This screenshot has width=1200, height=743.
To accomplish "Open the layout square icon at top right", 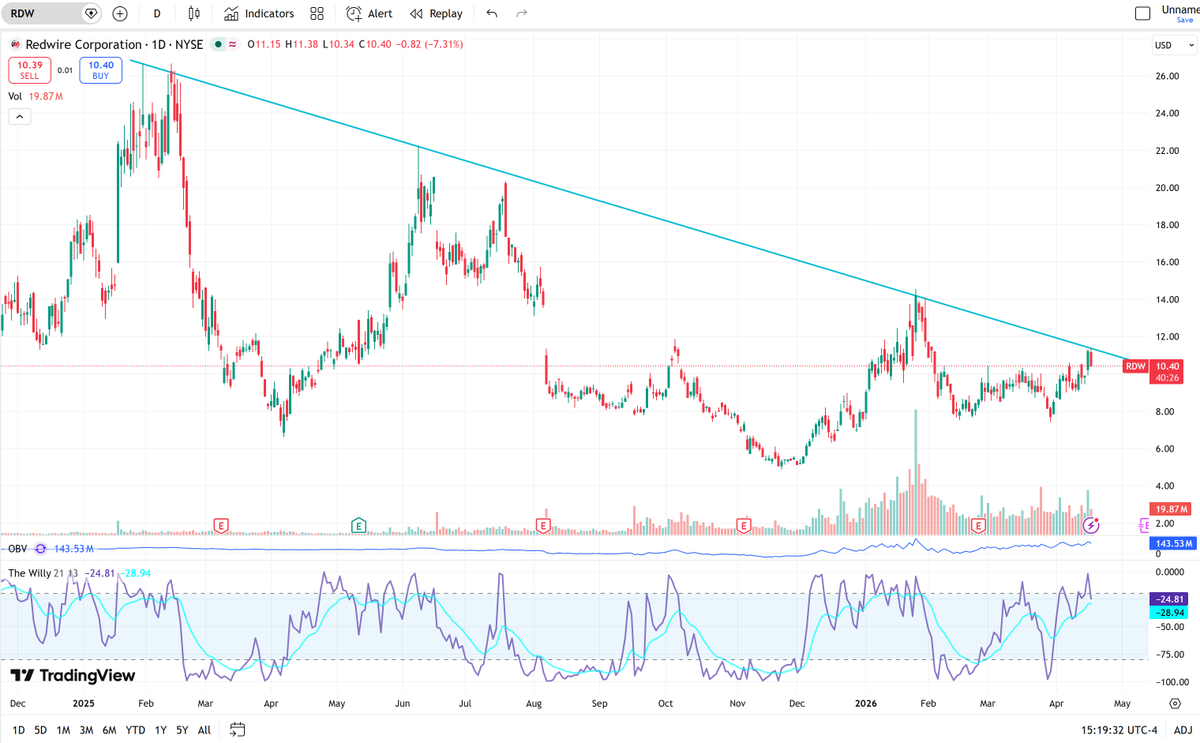I will [1143, 14].
